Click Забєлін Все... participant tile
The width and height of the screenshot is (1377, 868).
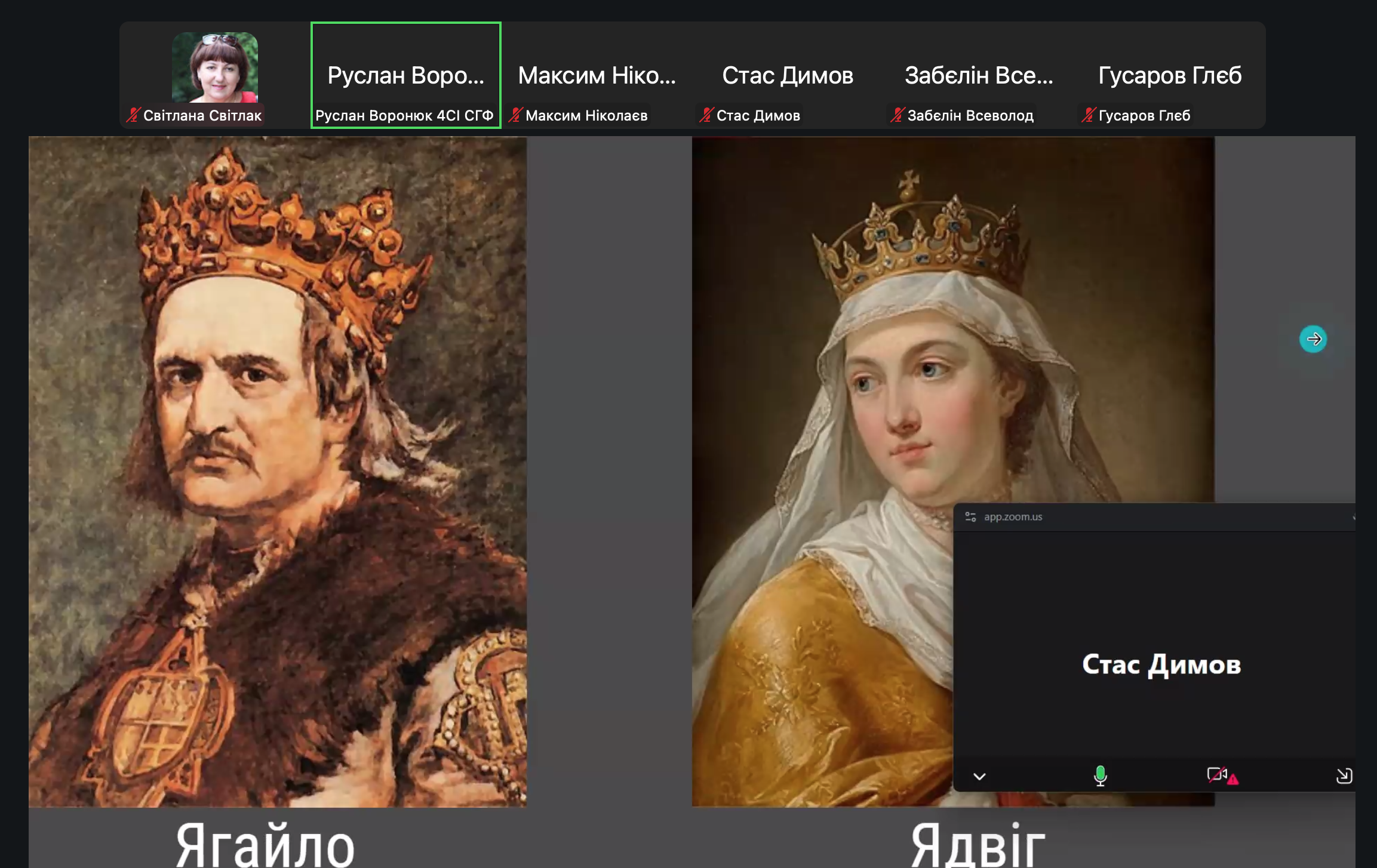point(979,75)
